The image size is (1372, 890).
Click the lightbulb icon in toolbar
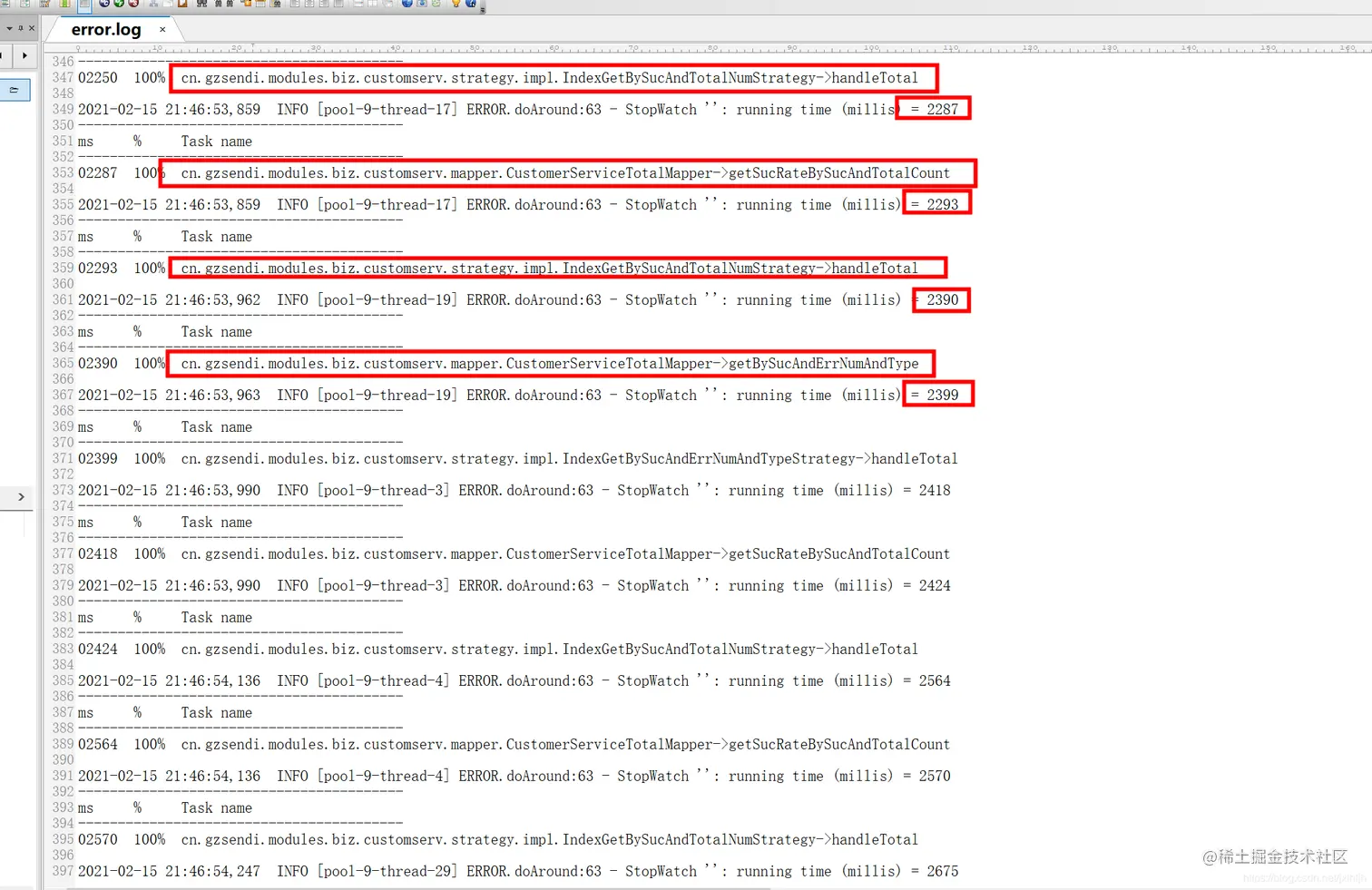tap(456, 4)
